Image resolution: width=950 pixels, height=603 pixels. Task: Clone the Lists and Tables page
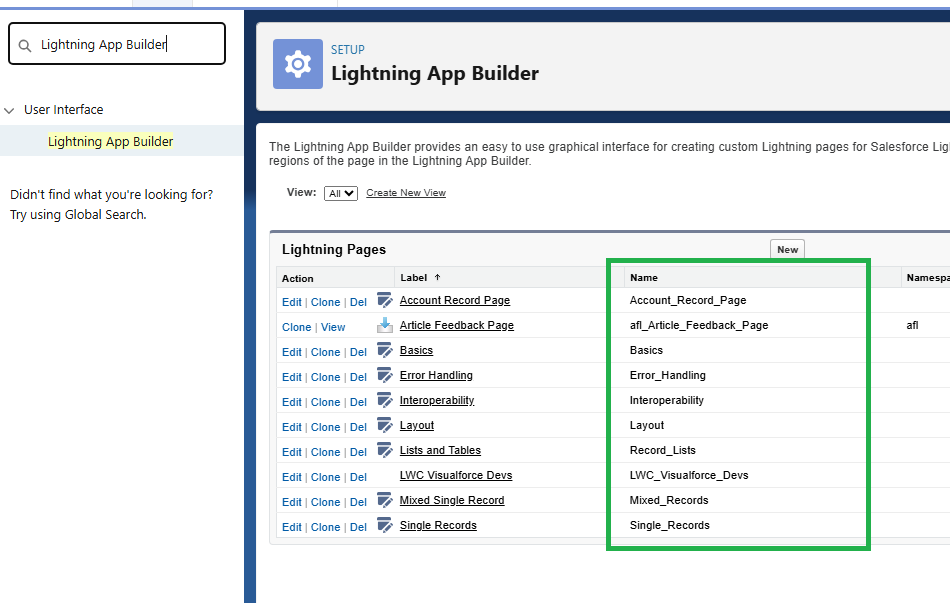[x=325, y=452]
